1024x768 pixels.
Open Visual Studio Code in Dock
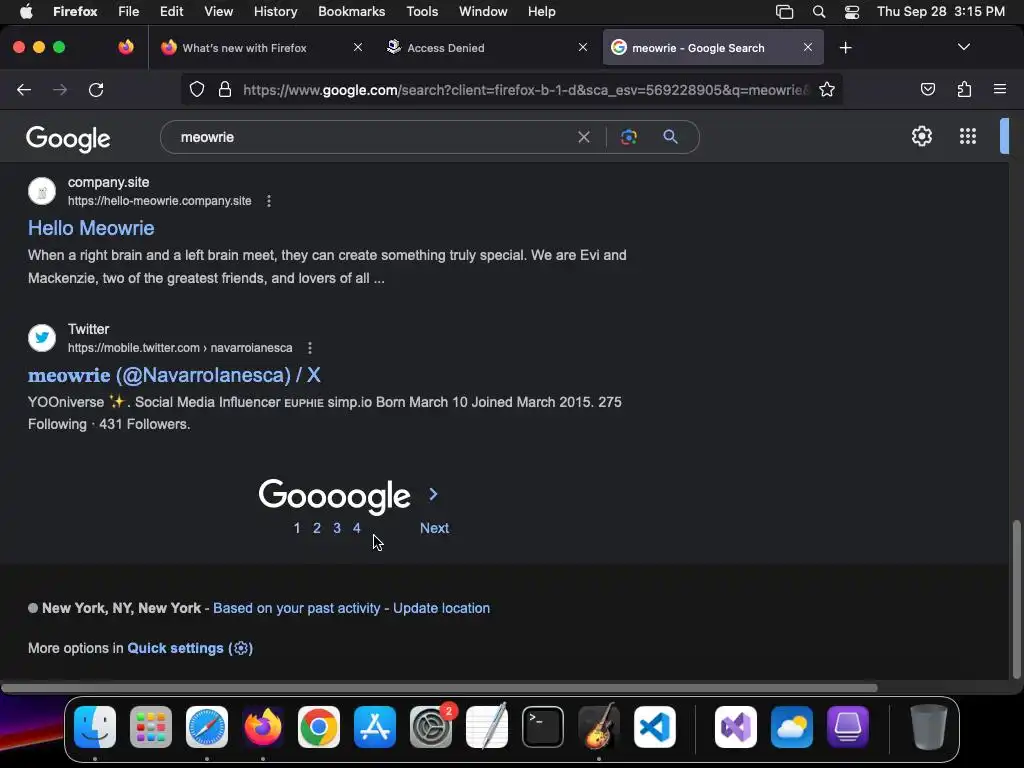655,727
